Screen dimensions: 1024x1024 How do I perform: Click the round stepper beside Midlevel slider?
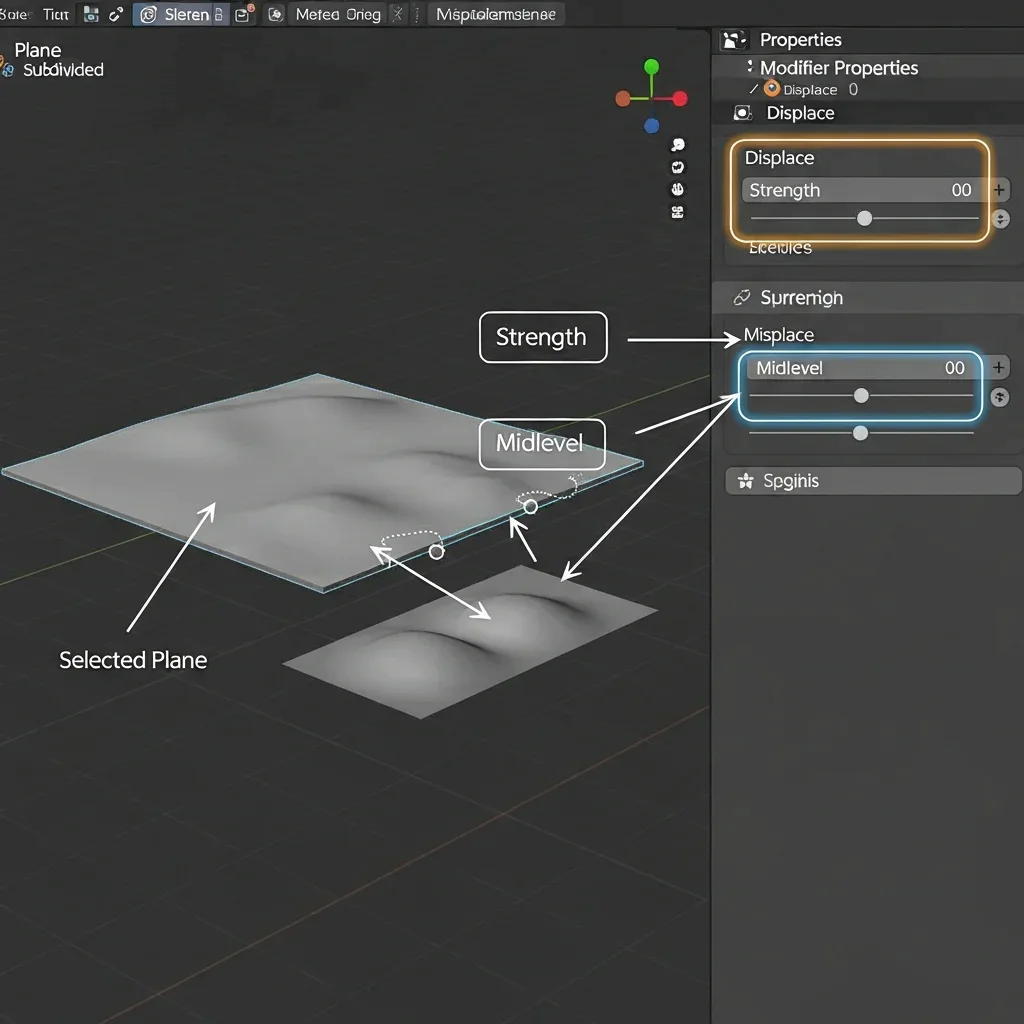[x=999, y=397]
